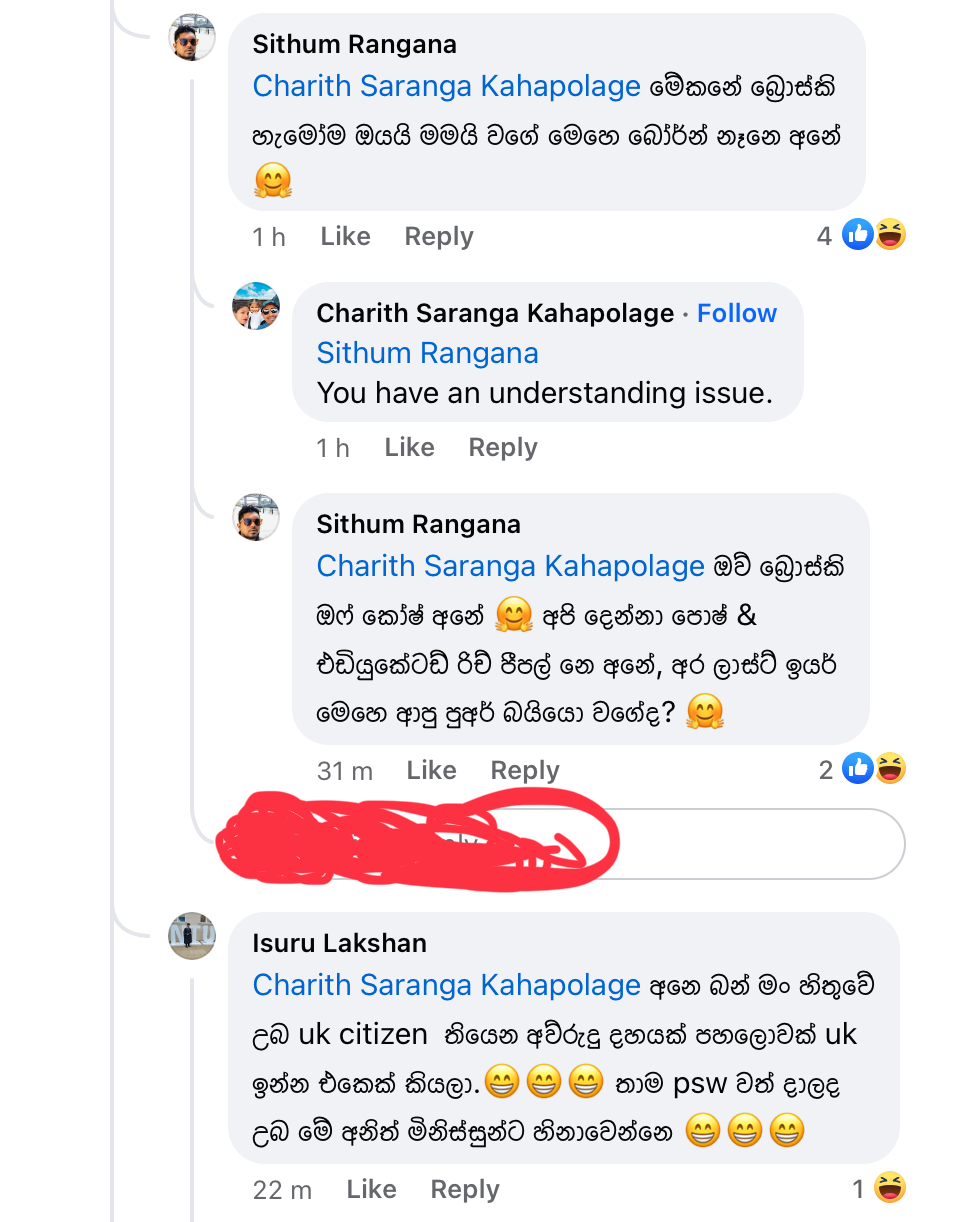This screenshot has width=978, height=1222.
Task: Open Sithum Rangana's second comment avatar
Action: pos(256,517)
